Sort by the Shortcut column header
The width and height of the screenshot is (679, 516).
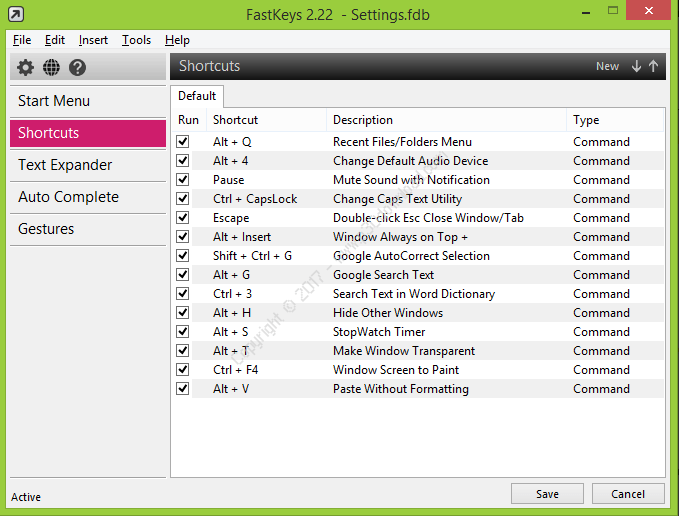pyautogui.click(x=266, y=120)
